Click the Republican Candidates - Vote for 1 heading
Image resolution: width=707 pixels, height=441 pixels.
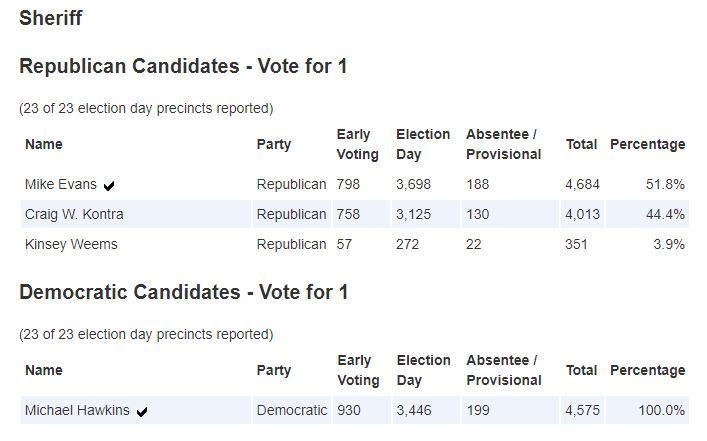[x=183, y=66]
